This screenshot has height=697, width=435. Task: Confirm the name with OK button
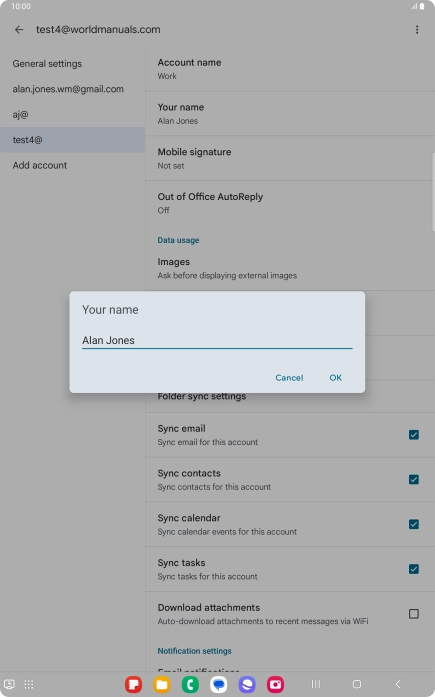335,378
